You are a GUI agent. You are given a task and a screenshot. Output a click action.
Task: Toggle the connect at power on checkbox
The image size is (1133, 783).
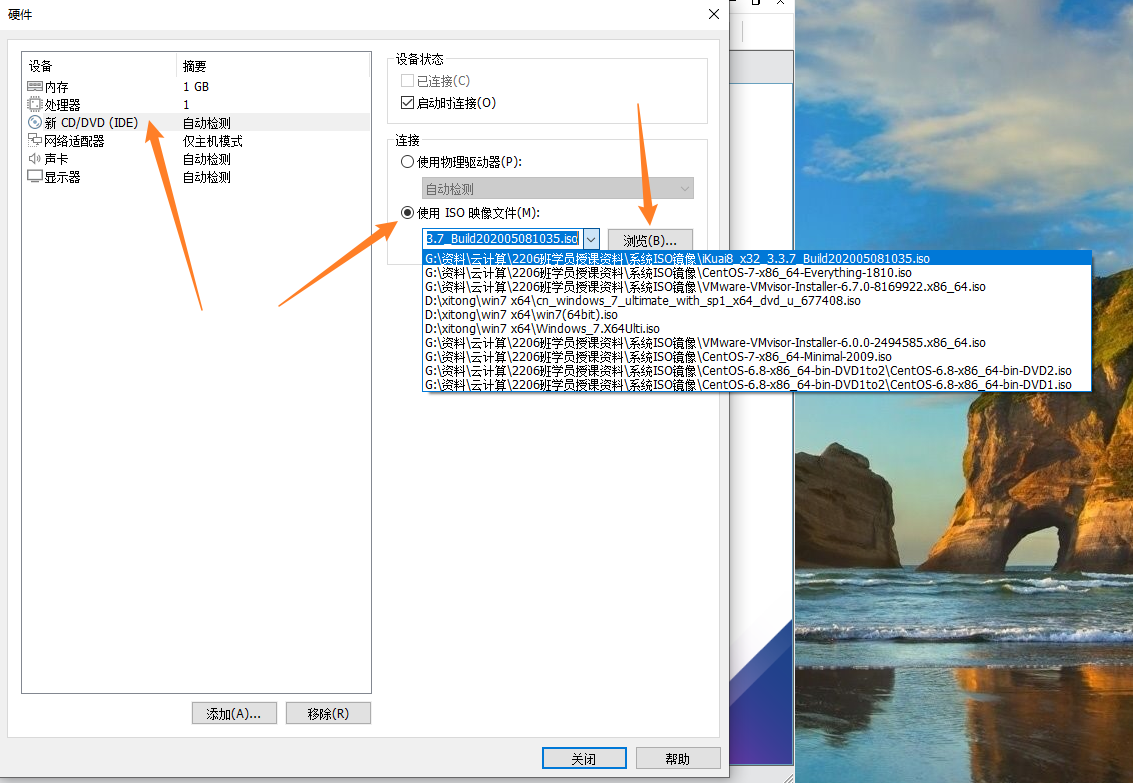(x=407, y=103)
